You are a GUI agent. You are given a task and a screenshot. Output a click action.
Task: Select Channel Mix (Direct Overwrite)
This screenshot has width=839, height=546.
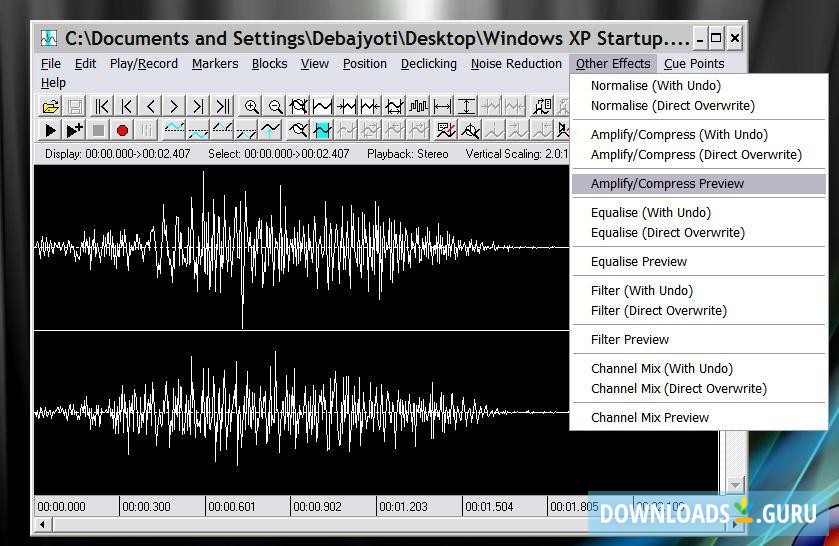[698, 389]
